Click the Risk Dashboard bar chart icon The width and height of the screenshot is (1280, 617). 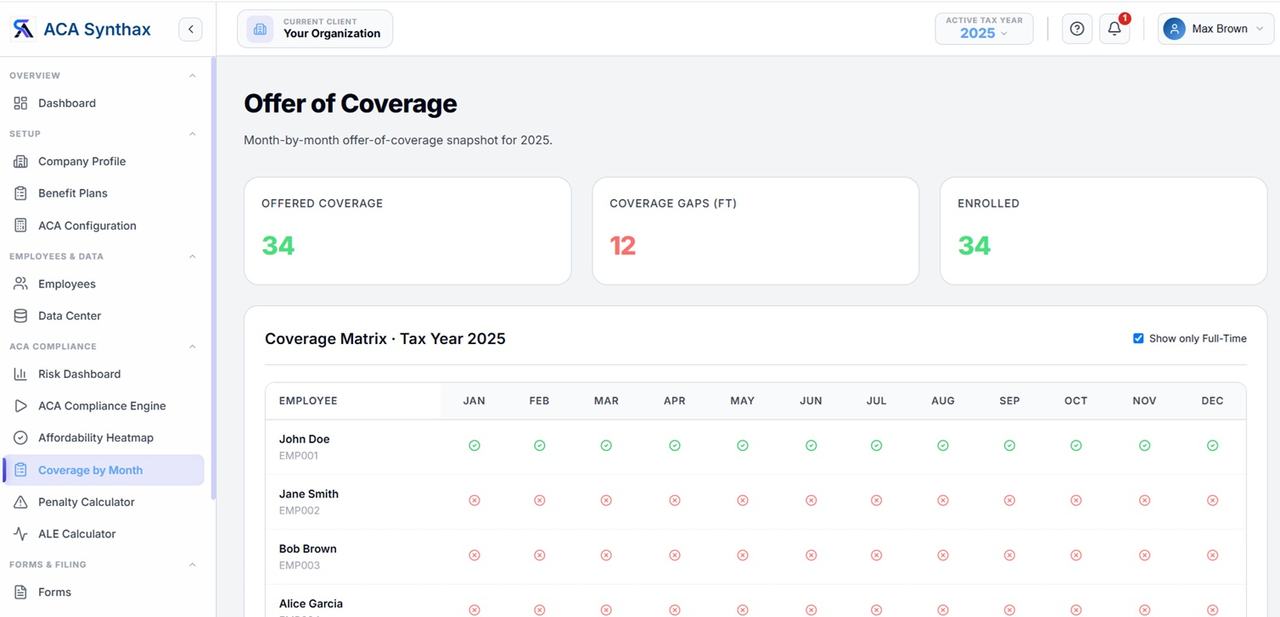20,374
